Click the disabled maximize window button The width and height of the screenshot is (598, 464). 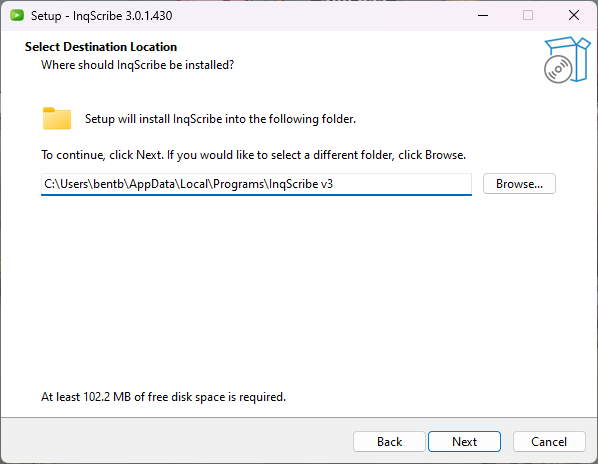(528, 16)
